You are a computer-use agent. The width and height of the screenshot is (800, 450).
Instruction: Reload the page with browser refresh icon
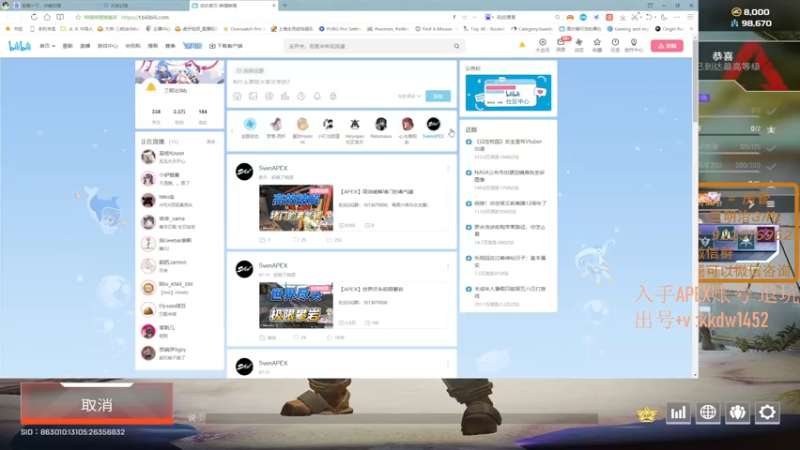point(34,17)
